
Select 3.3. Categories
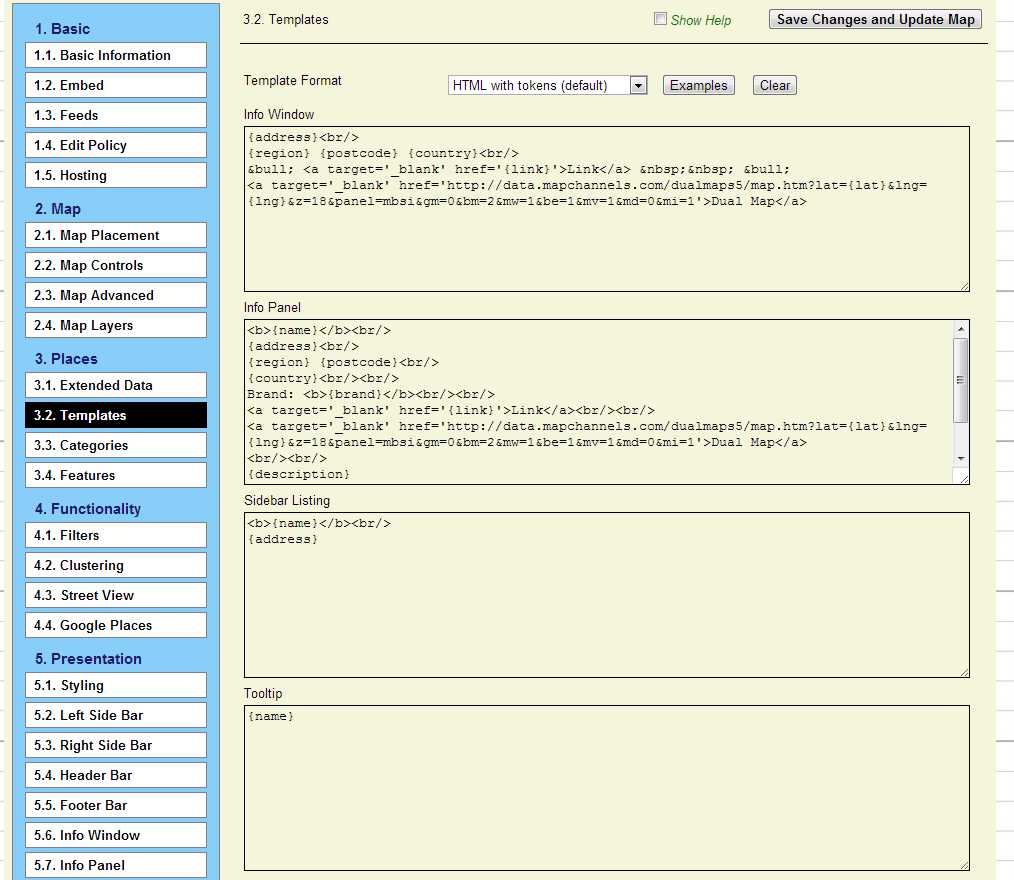[116, 445]
